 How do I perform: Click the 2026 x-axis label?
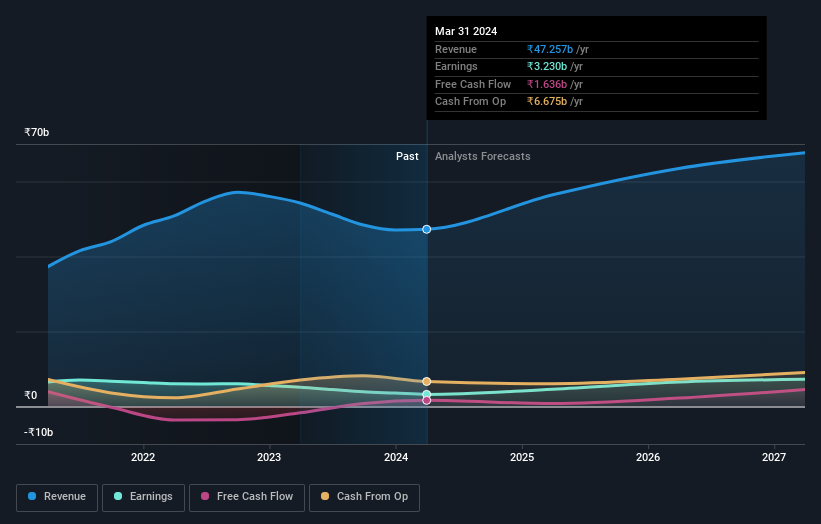(648, 457)
